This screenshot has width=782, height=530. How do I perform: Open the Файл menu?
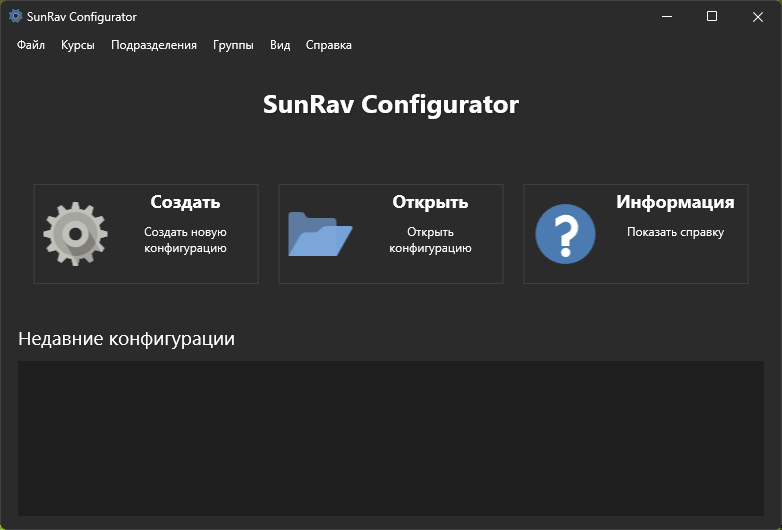pos(31,45)
